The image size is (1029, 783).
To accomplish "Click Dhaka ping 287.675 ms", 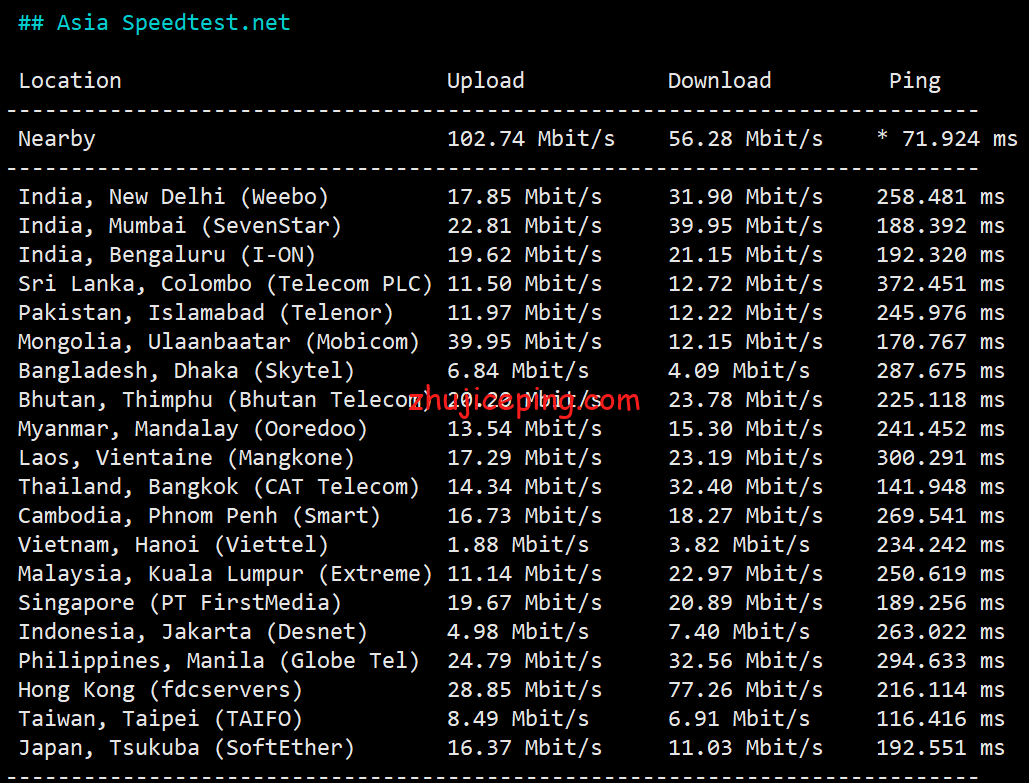I will tap(940, 370).
